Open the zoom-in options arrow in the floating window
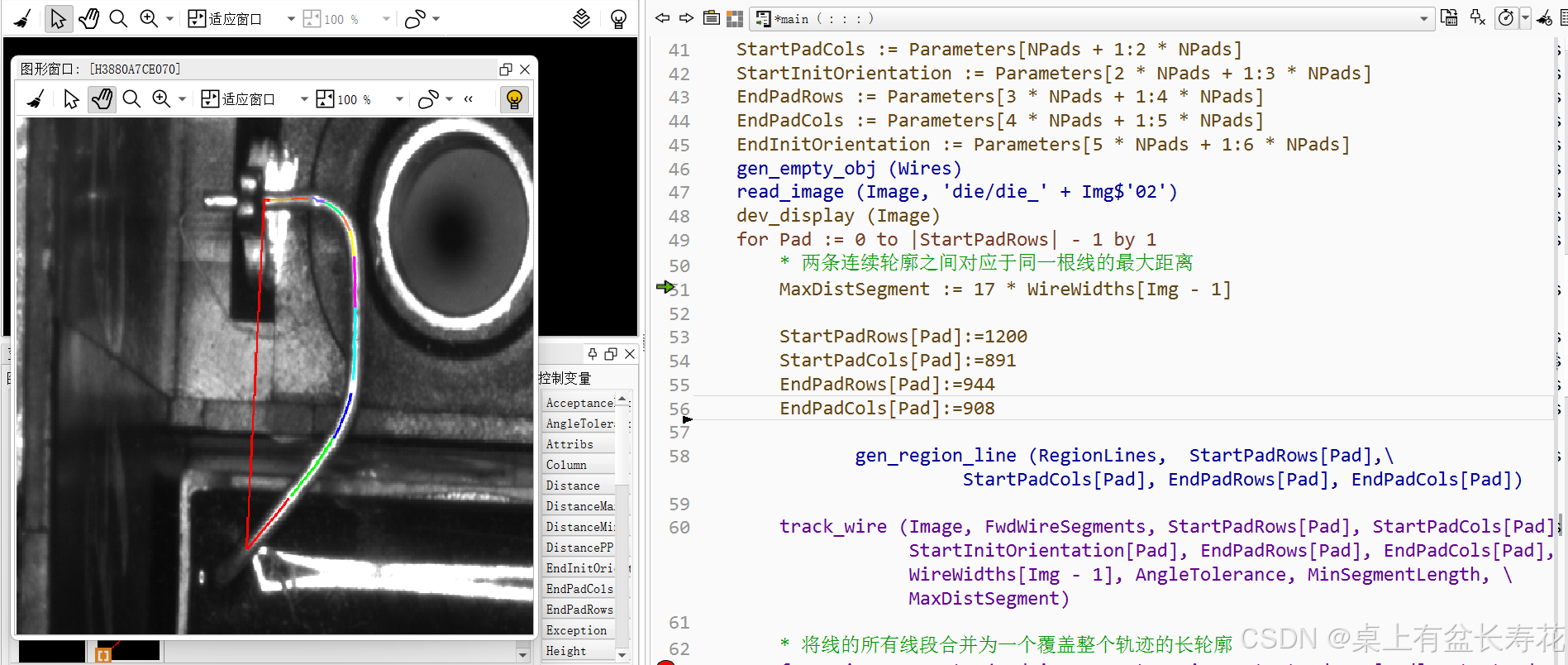1568x665 pixels. (182, 99)
